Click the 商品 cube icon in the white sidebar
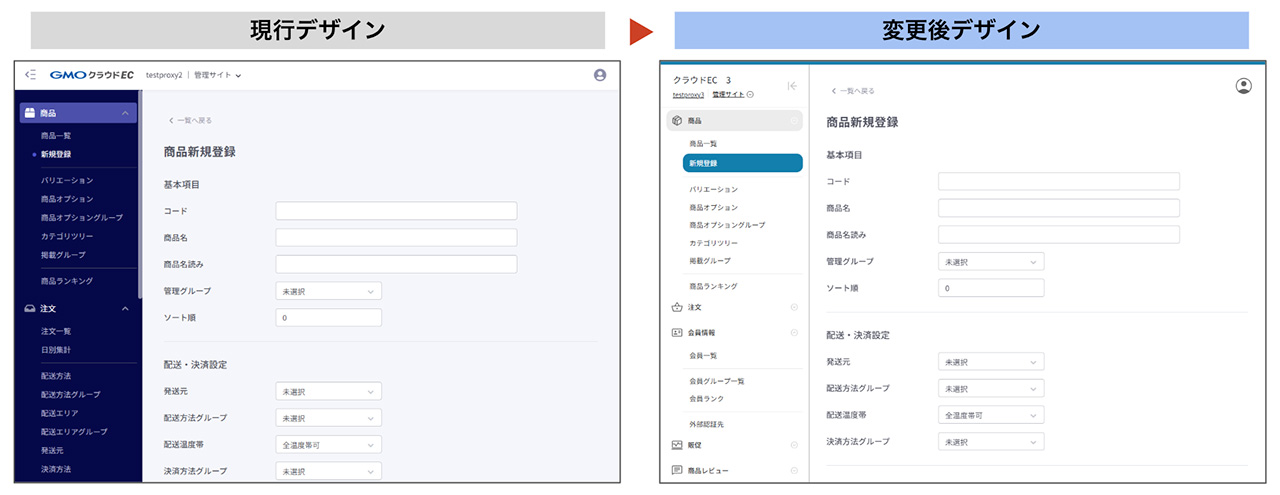This screenshot has height=495, width=1280. (677, 121)
